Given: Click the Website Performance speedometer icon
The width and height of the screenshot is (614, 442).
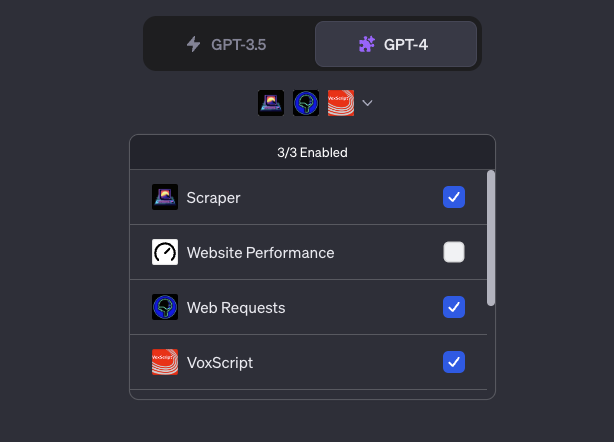Looking at the screenshot, I should 165,252.
